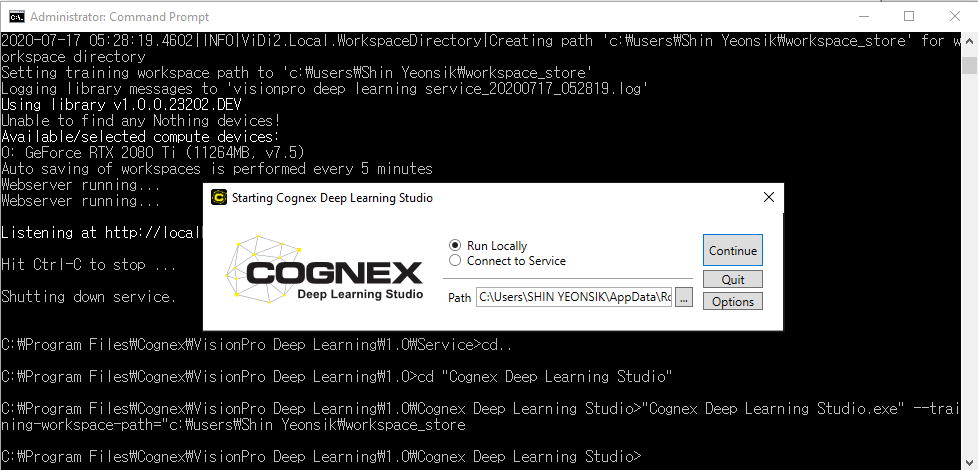Click the Starting Cognex Deep Learning Studio title

[332, 198]
